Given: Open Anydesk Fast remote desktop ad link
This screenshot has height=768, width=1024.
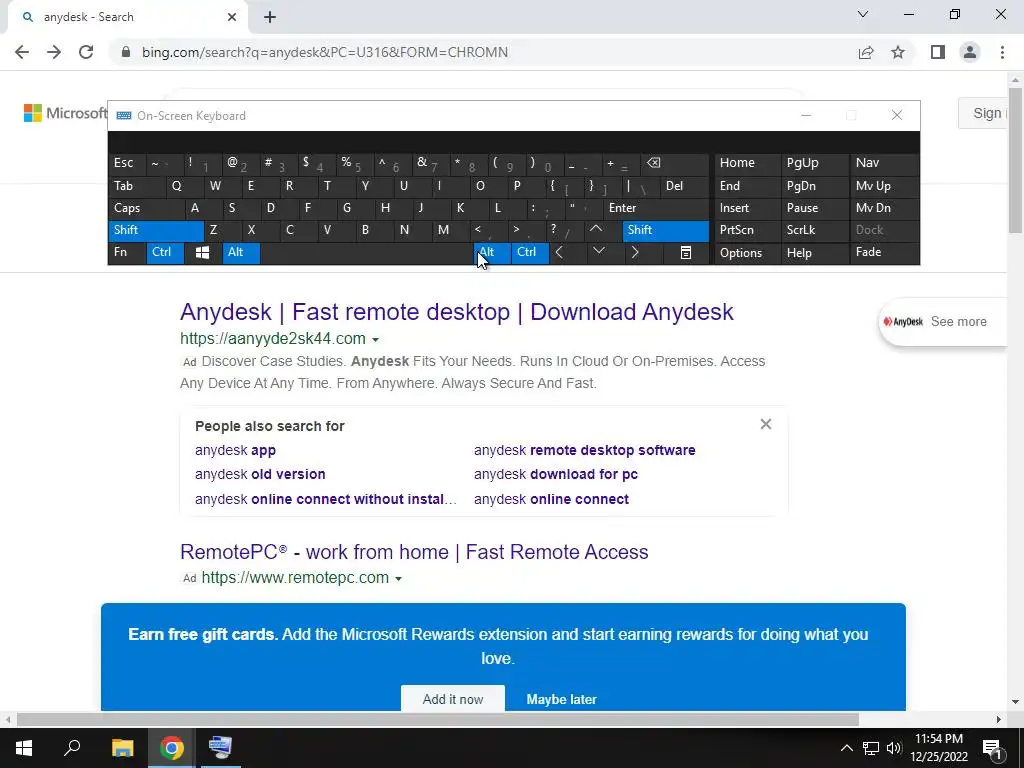Looking at the screenshot, I should pos(456,312).
